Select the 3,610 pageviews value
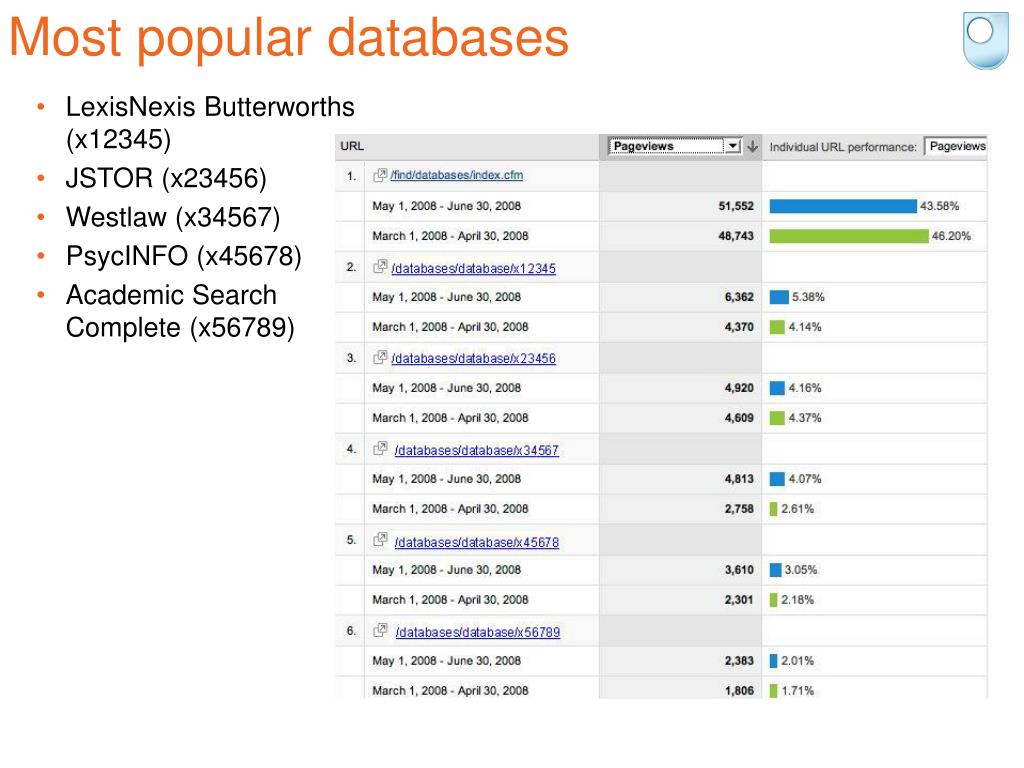Image resolution: width=1024 pixels, height=768 pixels. (x=739, y=569)
